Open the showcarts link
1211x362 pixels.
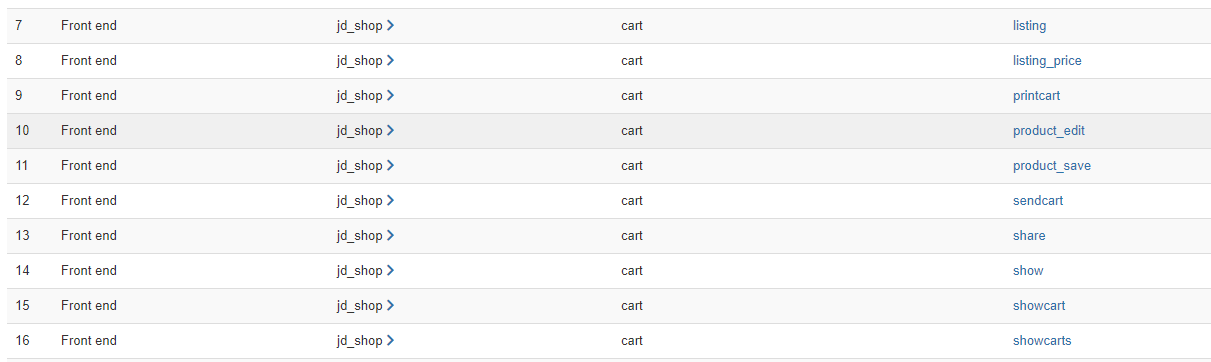coord(1042,341)
